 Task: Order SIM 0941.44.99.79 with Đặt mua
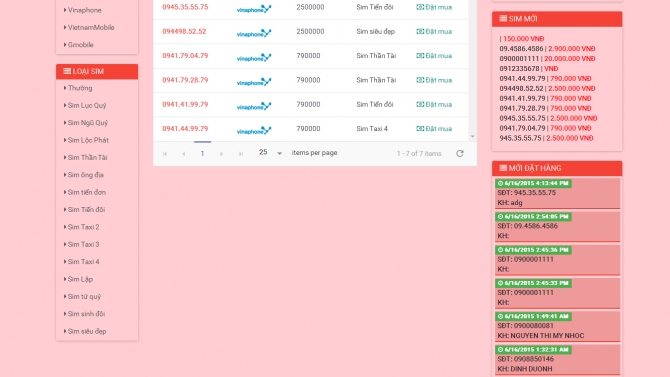pyautogui.click(x=434, y=129)
